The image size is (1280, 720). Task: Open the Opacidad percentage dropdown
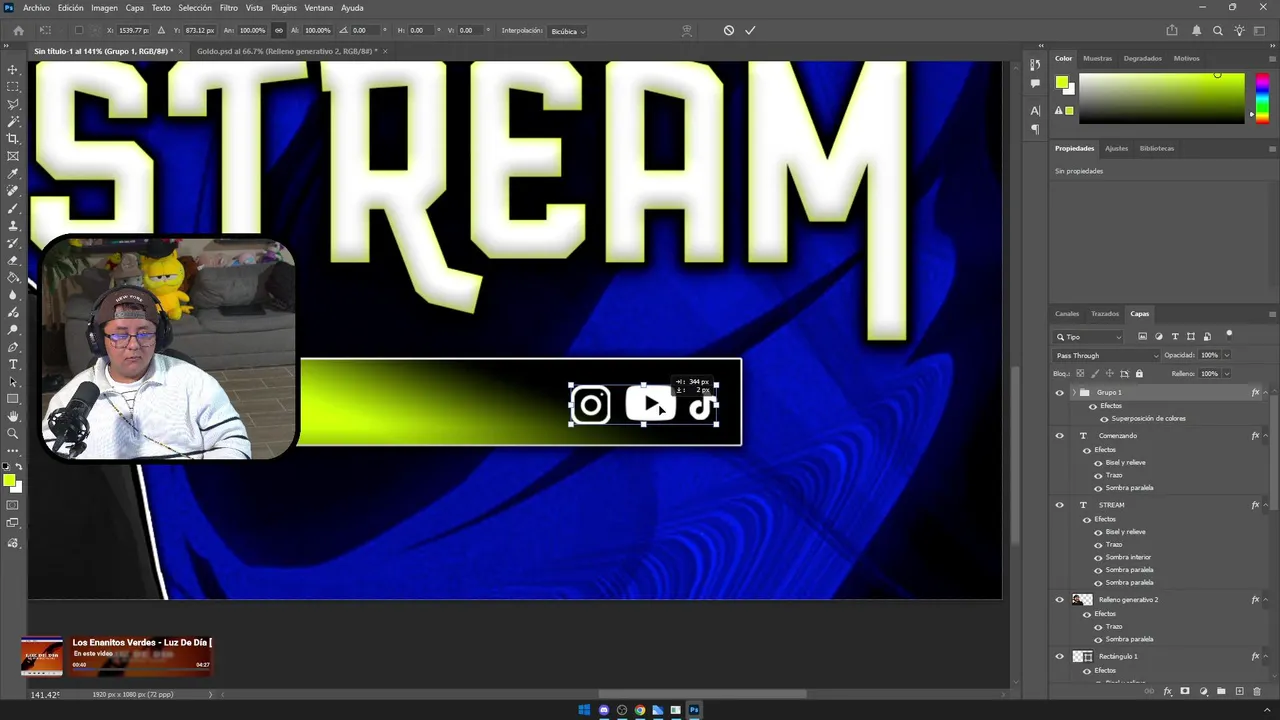coord(1227,355)
